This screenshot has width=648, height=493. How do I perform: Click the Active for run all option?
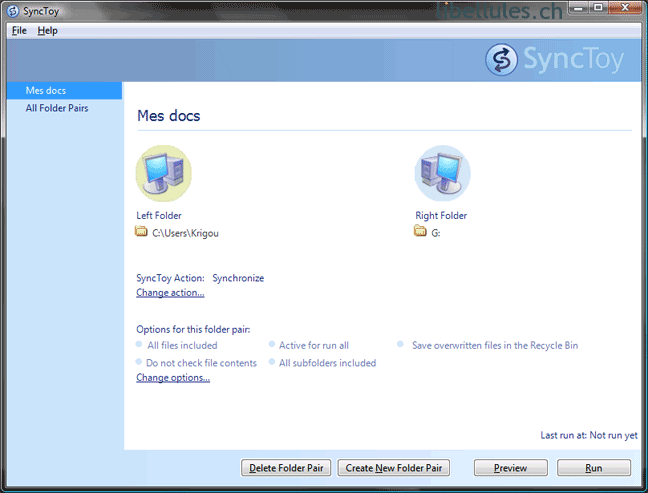tap(314, 345)
